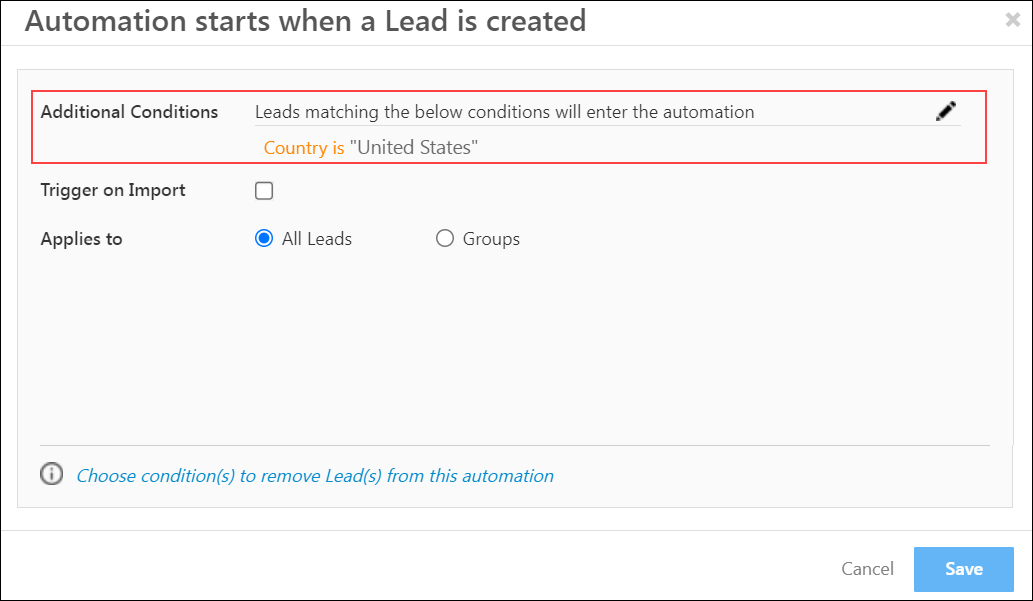Enable the Trigger on Import checkbox
1033x601 pixels.
point(264,190)
